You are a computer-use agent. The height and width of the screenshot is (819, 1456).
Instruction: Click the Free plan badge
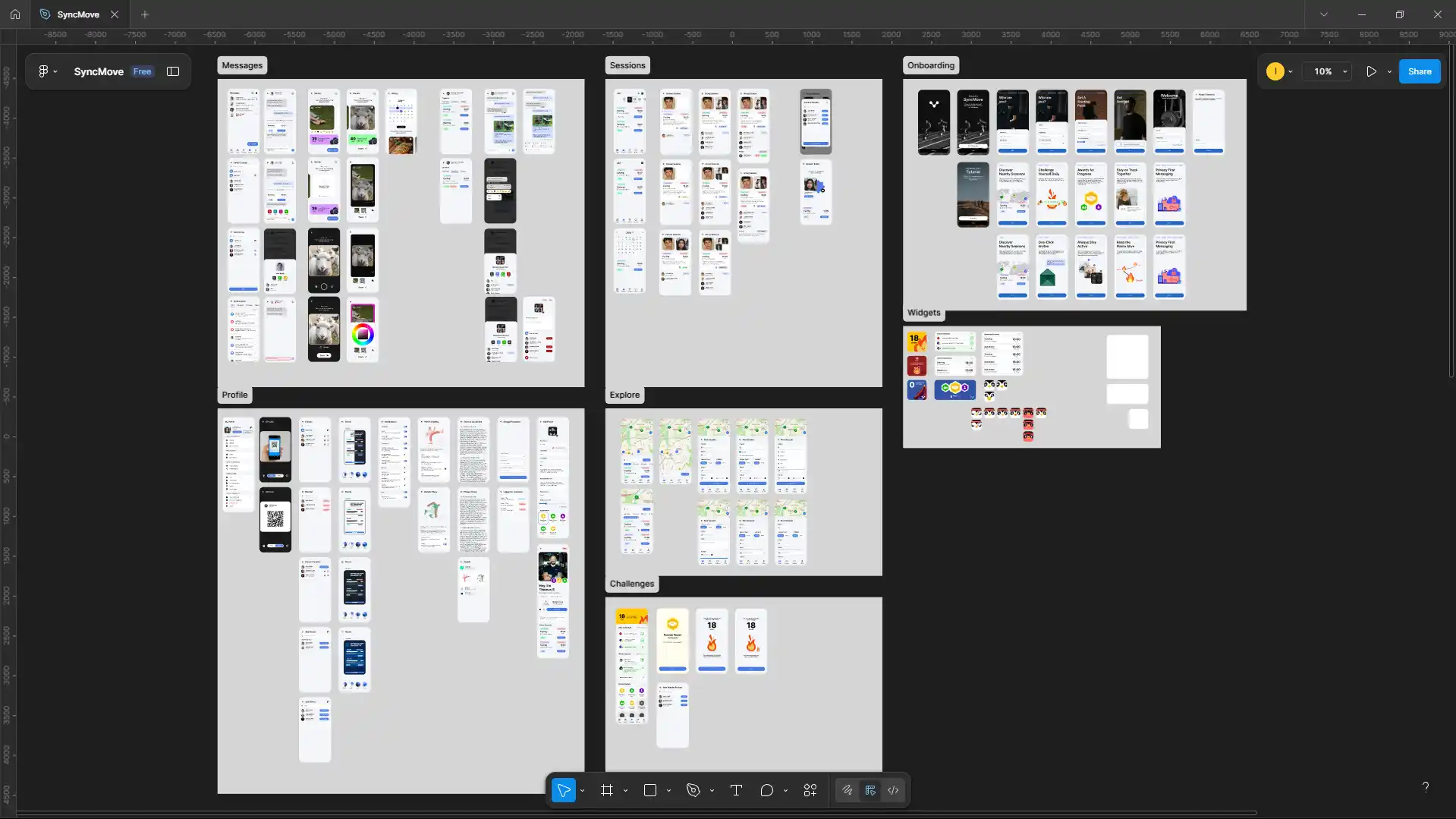pyautogui.click(x=142, y=71)
